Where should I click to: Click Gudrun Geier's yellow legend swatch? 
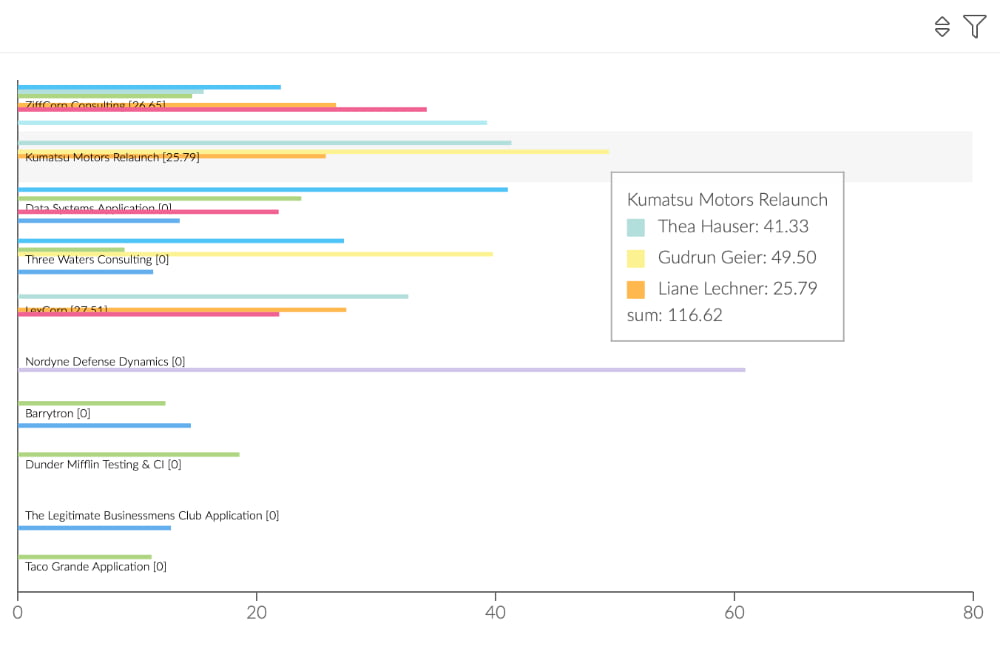pyautogui.click(x=636, y=258)
